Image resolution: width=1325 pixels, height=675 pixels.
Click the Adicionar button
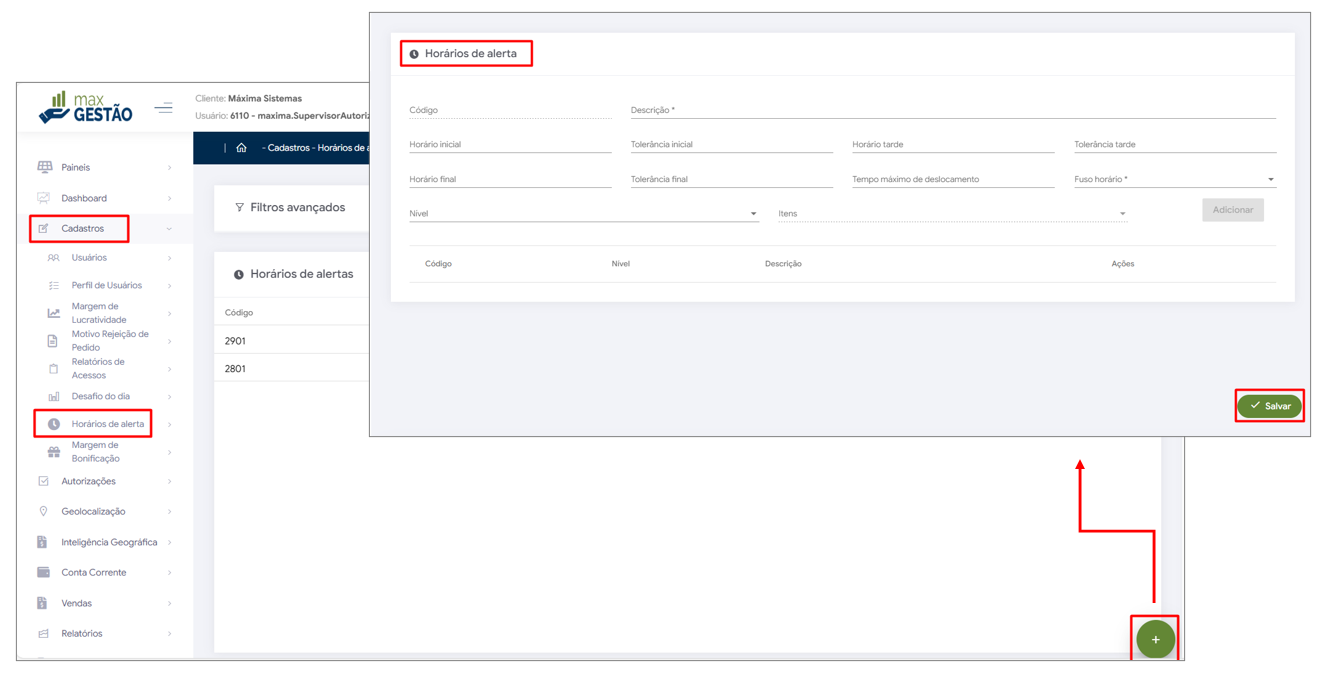click(x=1232, y=210)
